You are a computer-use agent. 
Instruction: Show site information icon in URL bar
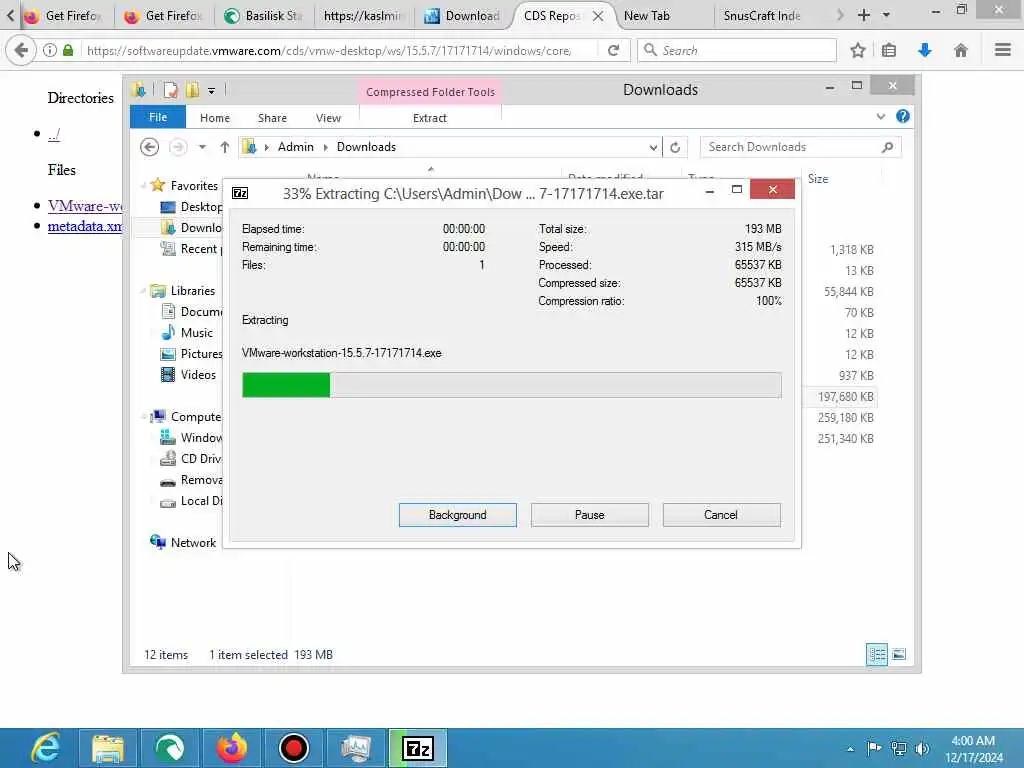pyautogui.click(x=50, y=50)
